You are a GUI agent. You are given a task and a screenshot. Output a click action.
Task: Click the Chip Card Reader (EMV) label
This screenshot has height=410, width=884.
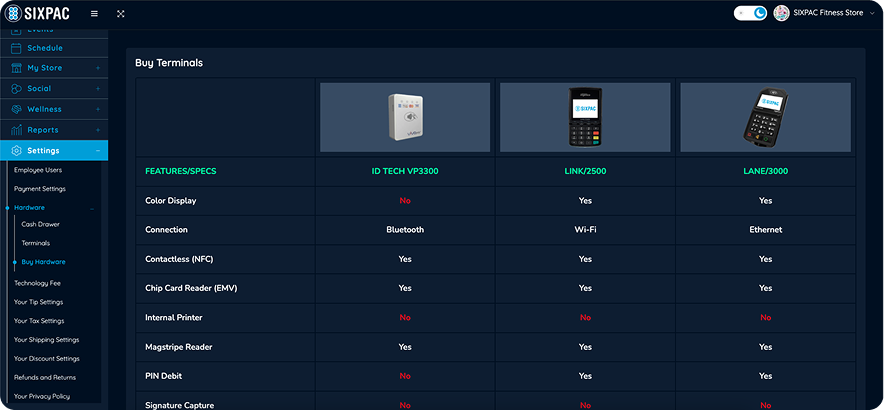(191, 288)
